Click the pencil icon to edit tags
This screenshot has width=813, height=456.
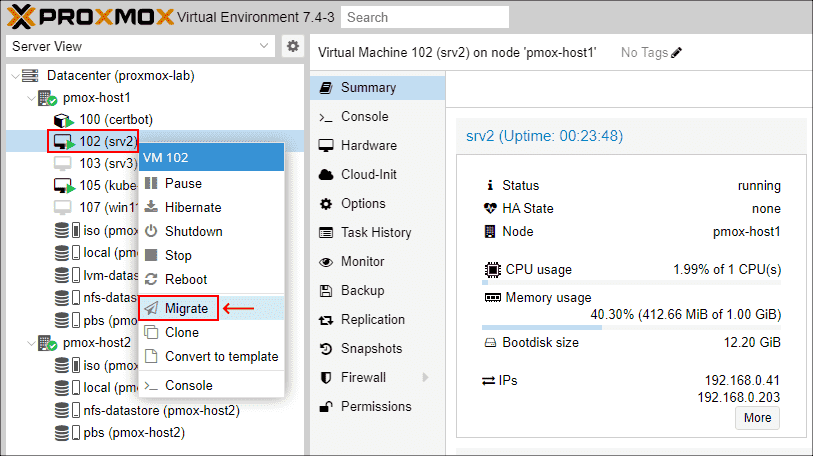click(x=677, y=52)
